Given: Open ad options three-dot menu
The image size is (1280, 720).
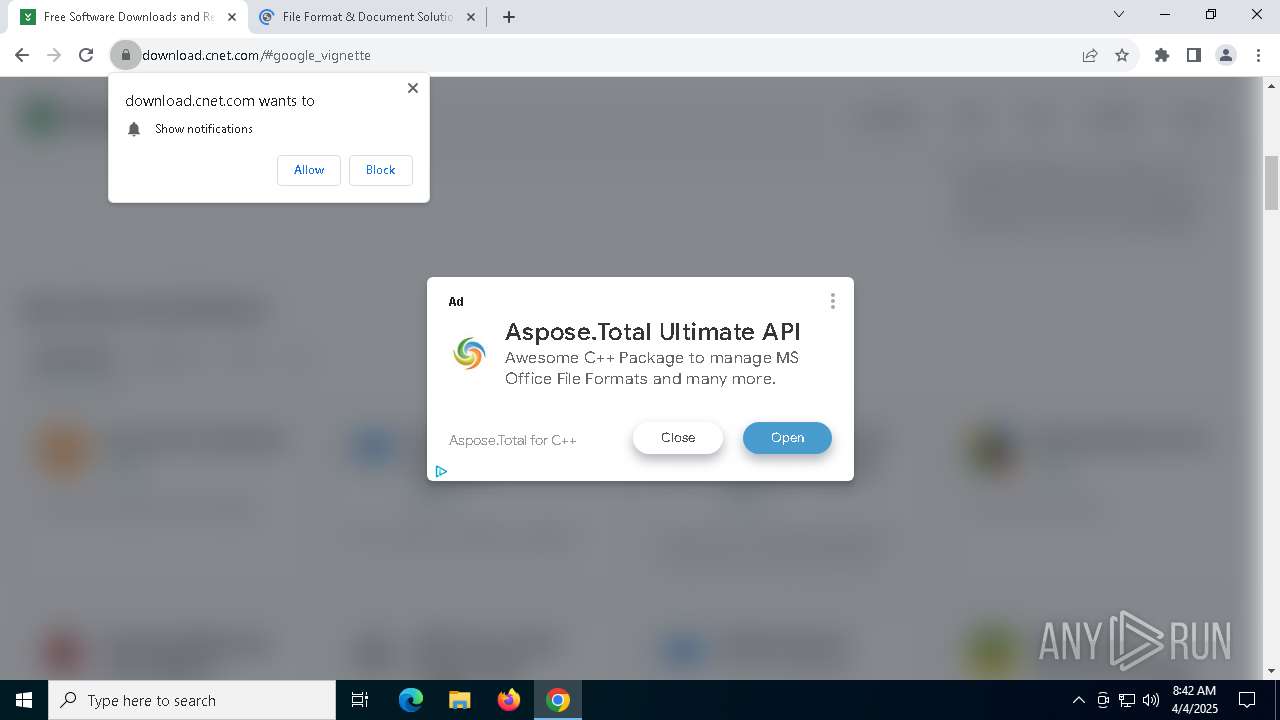Looking at the screenshot, I should 832,301.
